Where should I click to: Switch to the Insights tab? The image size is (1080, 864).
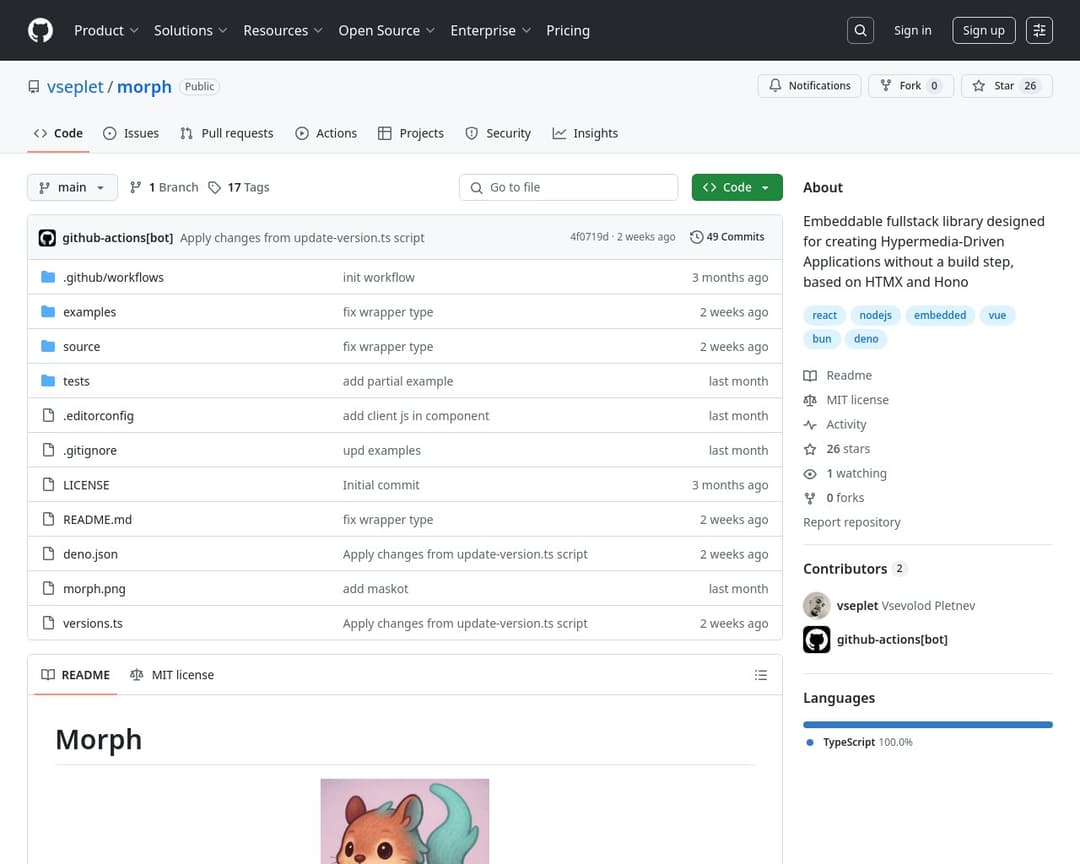point(585,134)
